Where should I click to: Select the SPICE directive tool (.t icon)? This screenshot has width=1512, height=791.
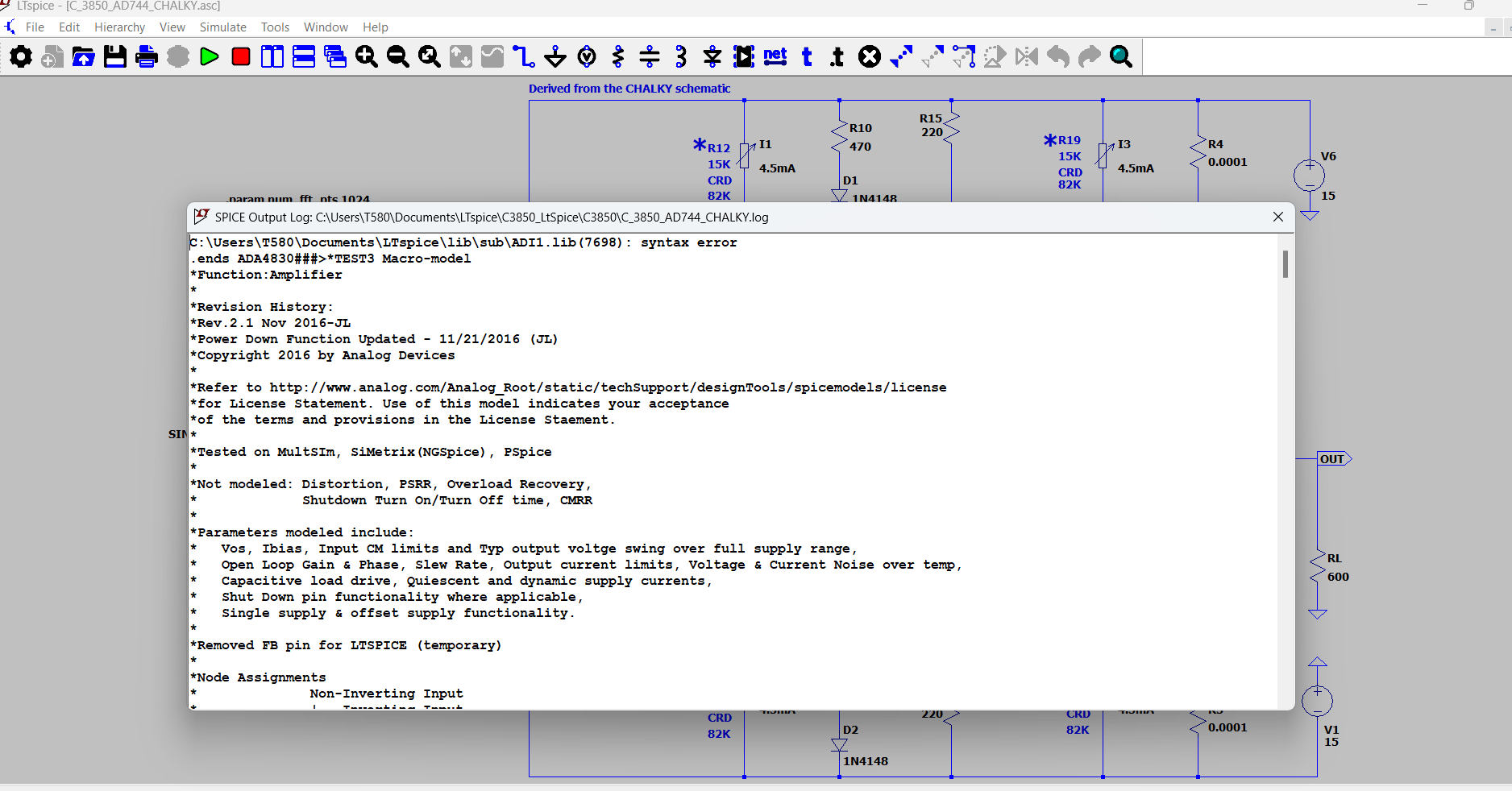[838, 56]
